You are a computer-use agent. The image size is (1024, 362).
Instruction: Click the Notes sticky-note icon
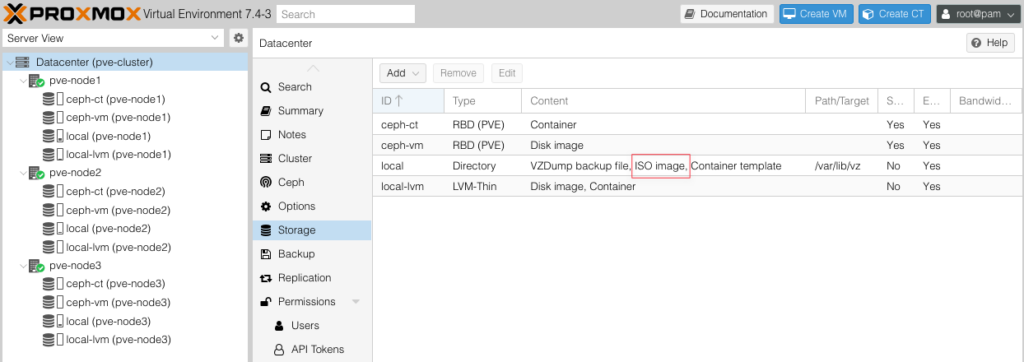point(265,135)
